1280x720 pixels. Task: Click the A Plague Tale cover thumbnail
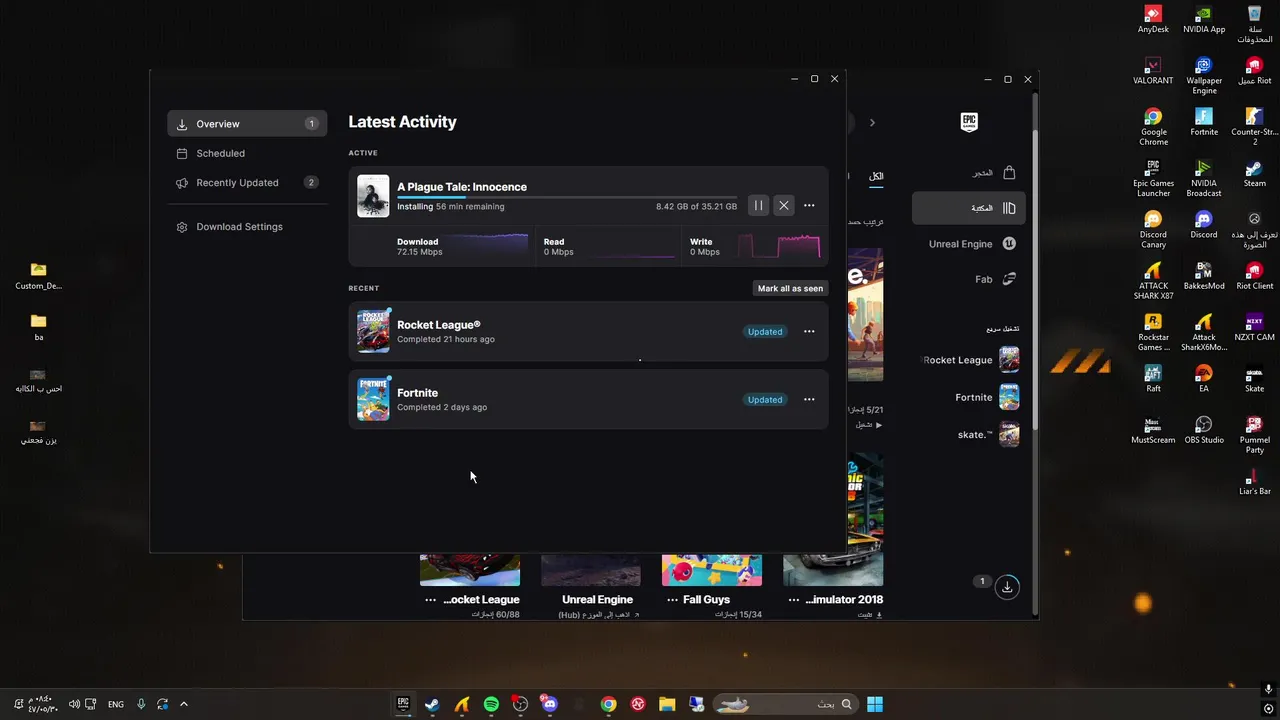(x=373, y=196)
